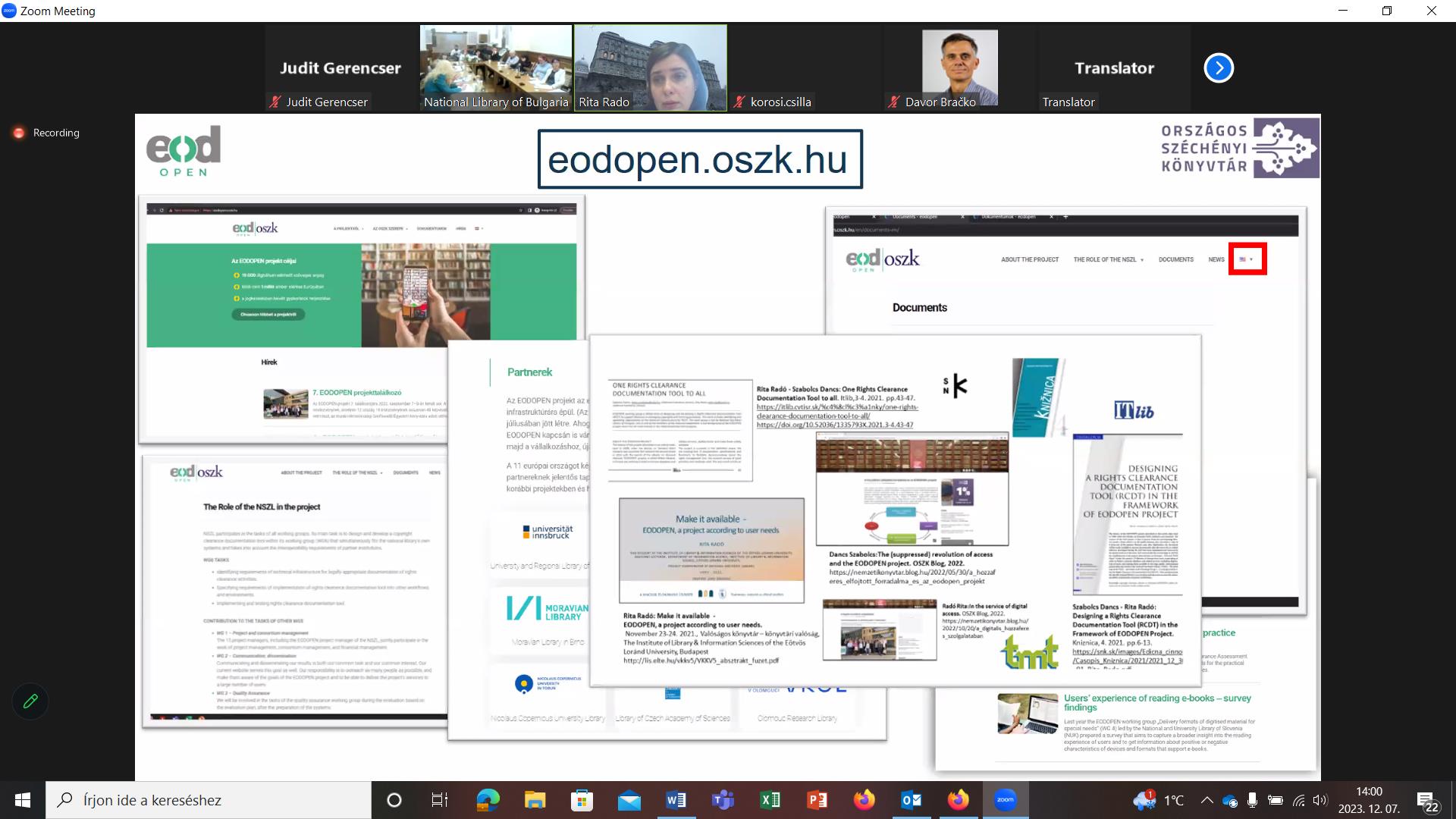1456x819 pixels.
Task: Select the Translator participant tile
Action: 1115,68
